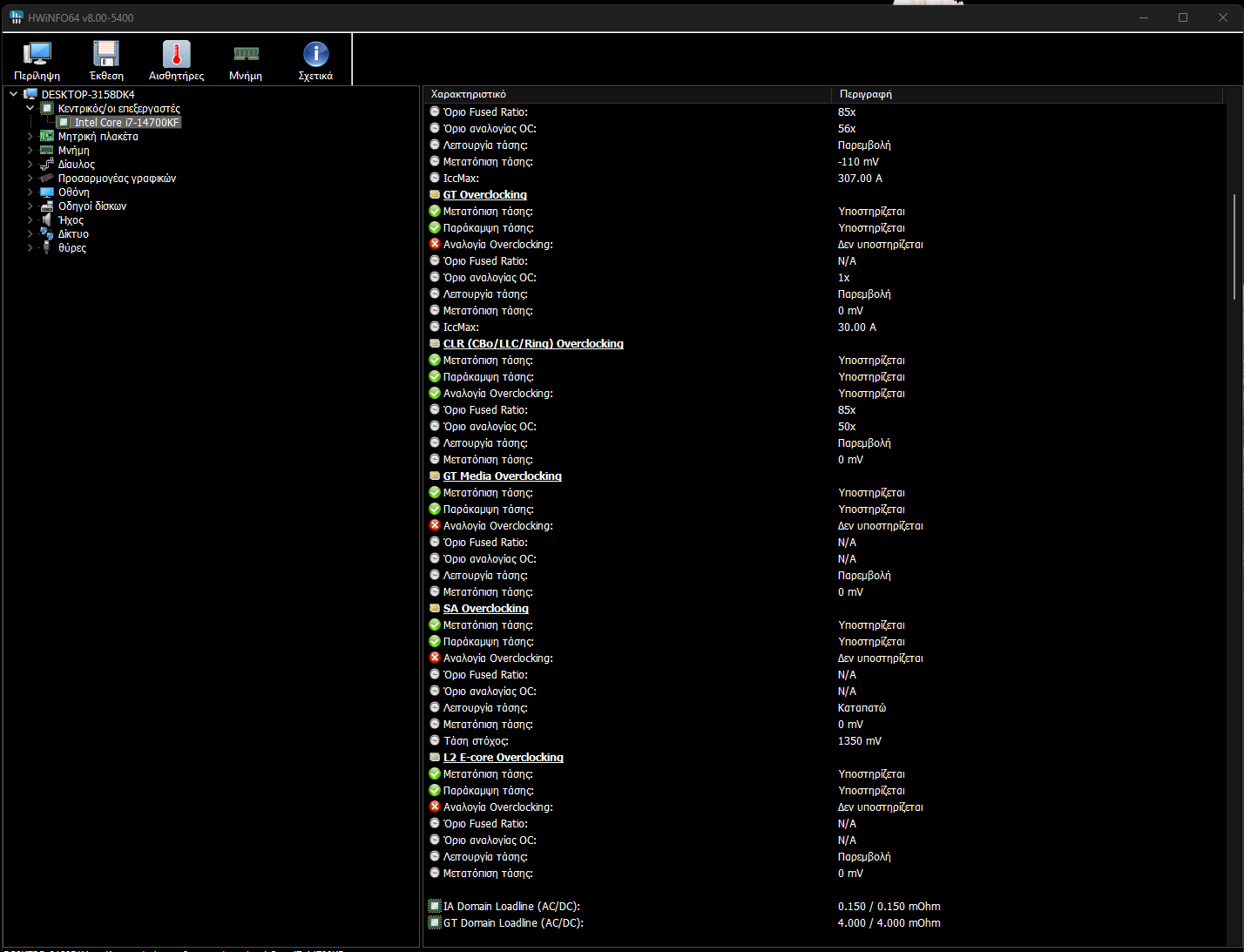Click the Χαρακτηριστικό column header
1244x952 pixels.
(627, 94)
